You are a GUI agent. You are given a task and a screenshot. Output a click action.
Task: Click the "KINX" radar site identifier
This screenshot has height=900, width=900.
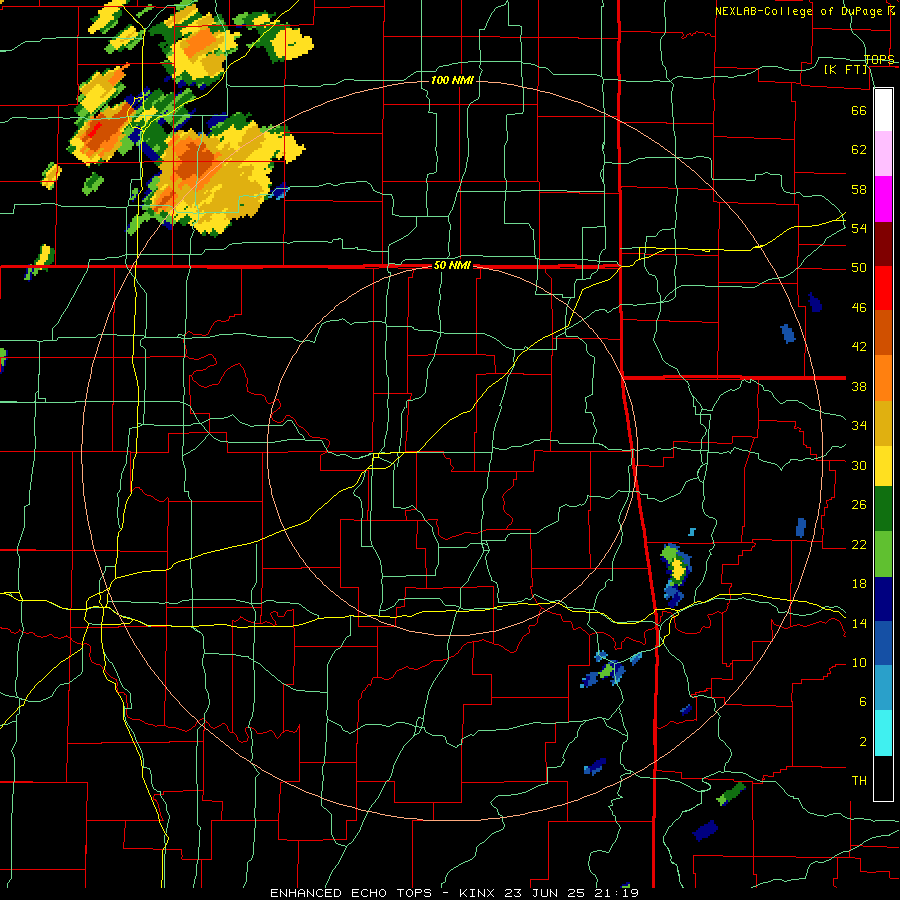click(479, 893)
